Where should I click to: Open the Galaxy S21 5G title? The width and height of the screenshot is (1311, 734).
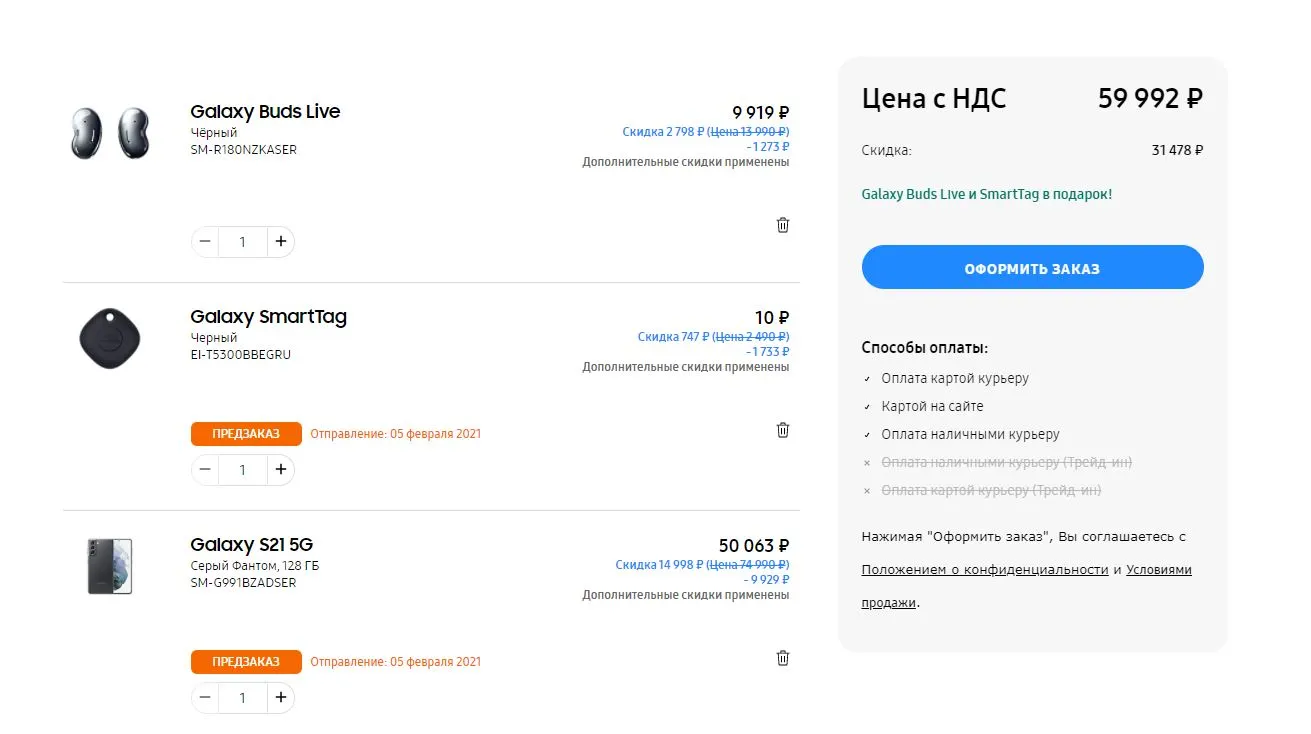[252, 545]
